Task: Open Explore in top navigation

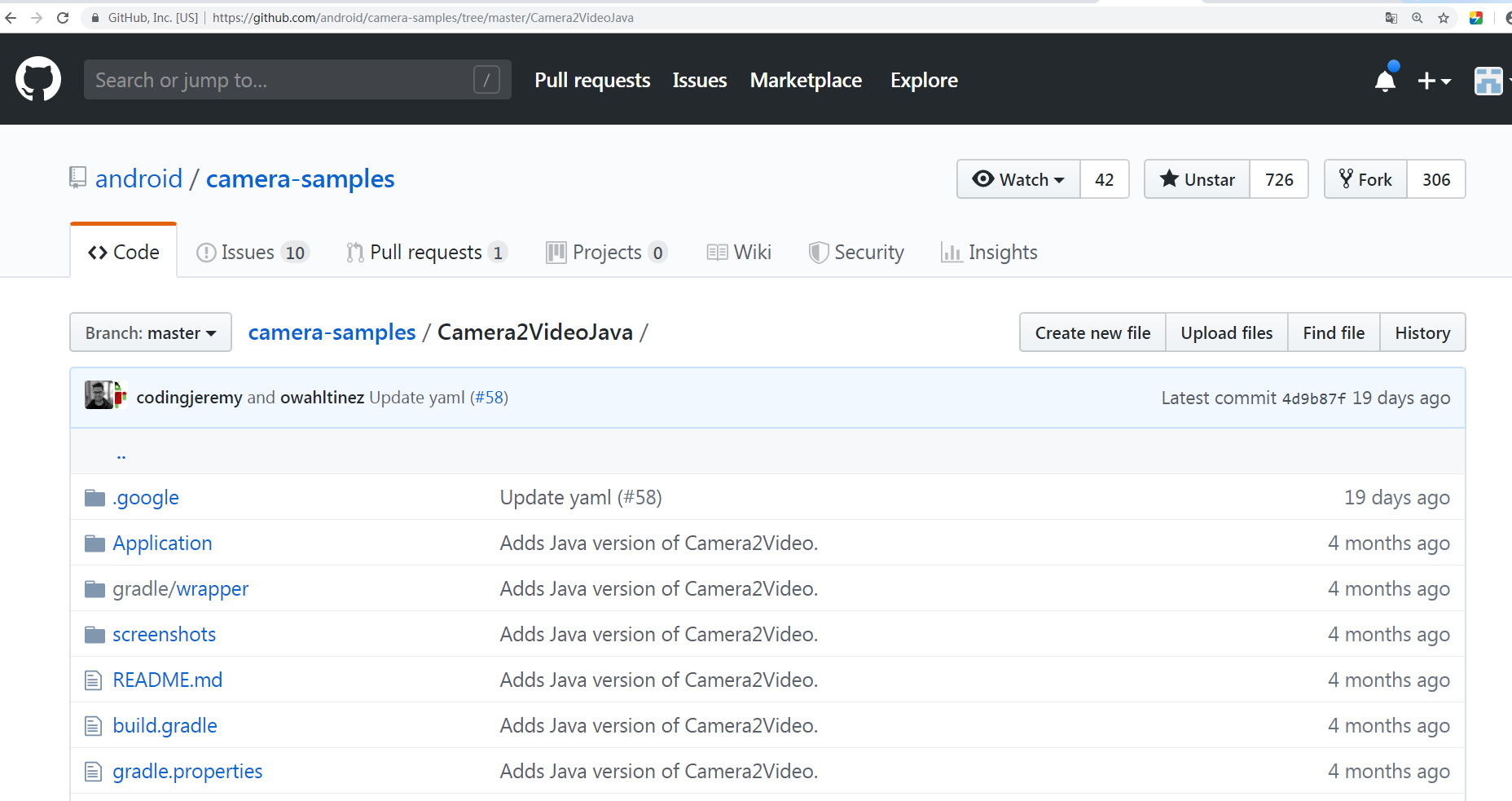Action: point(924,80)
